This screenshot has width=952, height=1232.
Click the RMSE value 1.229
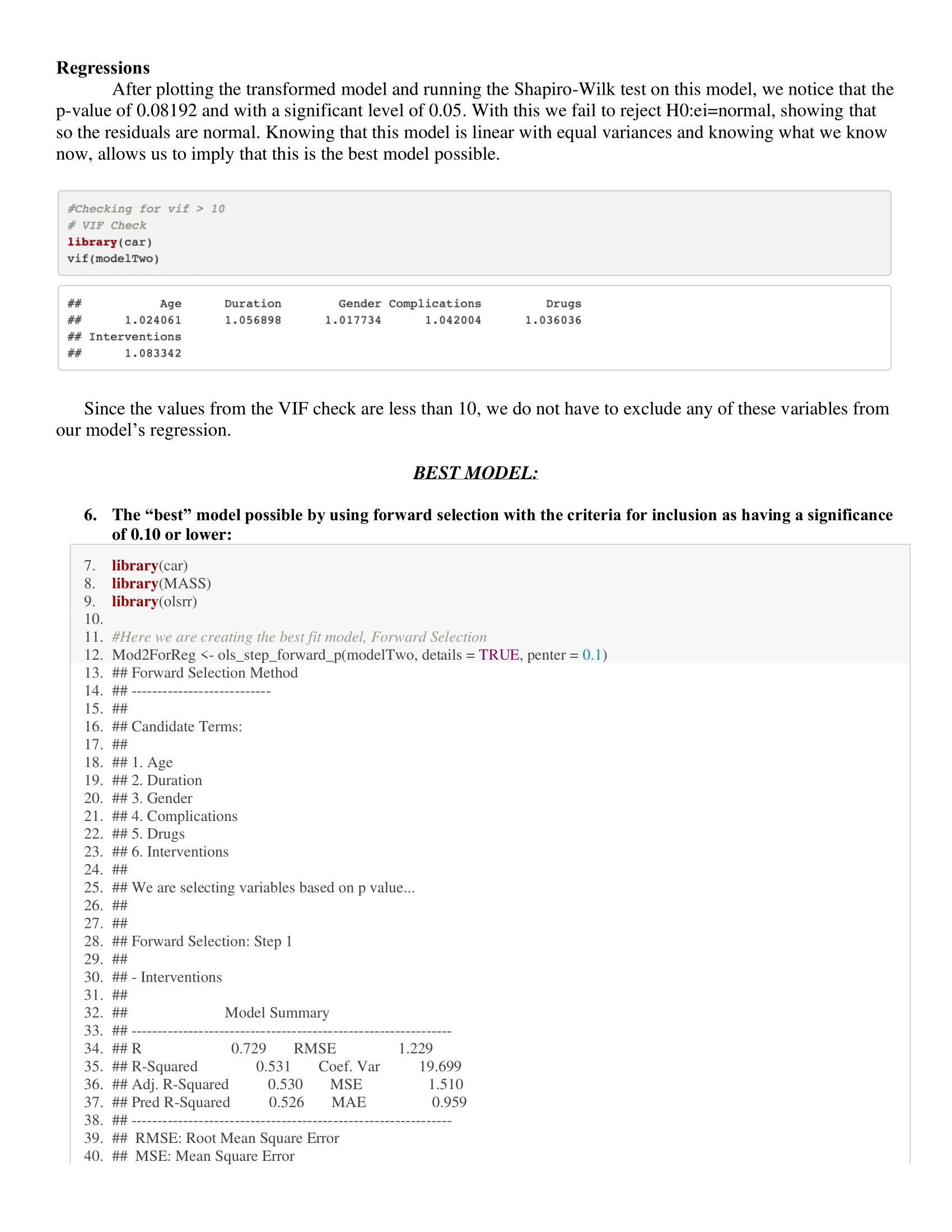[x=416, y=1049]
